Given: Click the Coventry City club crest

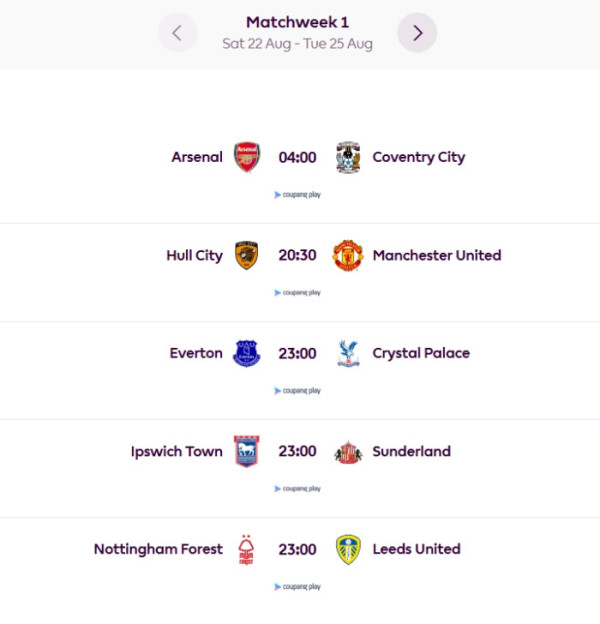Looking at the screenshot, I should [348, 157].
